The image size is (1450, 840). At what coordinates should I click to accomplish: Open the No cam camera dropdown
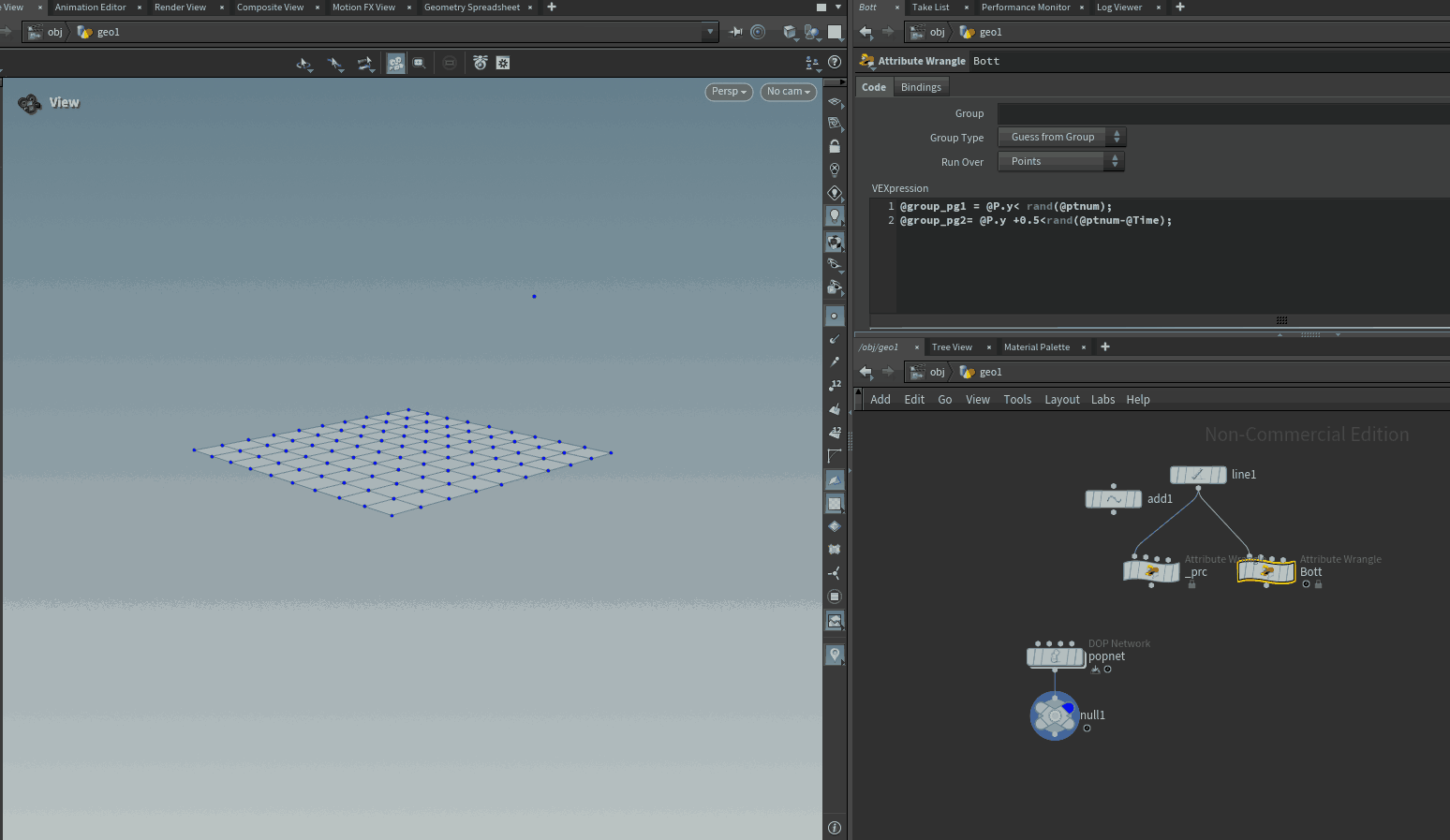coord(788,92)
